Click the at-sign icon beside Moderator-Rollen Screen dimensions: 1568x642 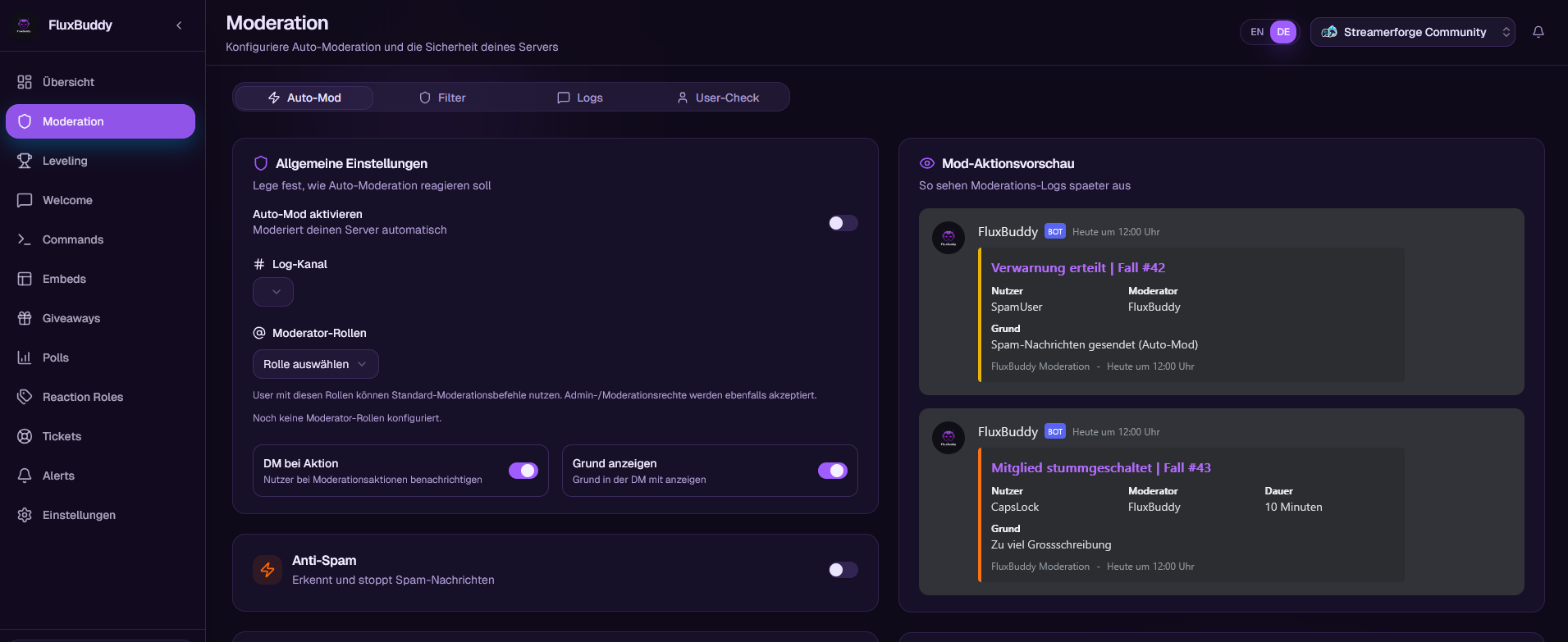(259, 333)
